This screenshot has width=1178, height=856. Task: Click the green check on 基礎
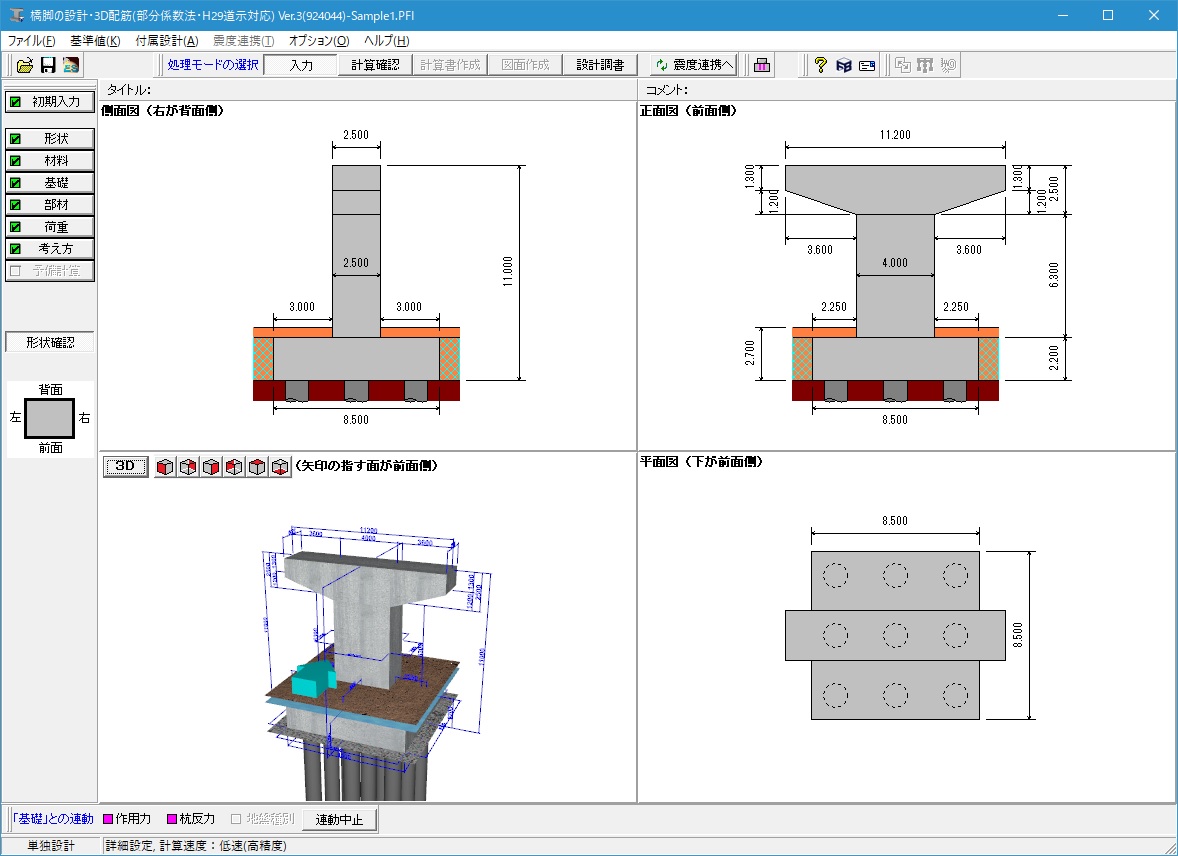click(15, 183)
